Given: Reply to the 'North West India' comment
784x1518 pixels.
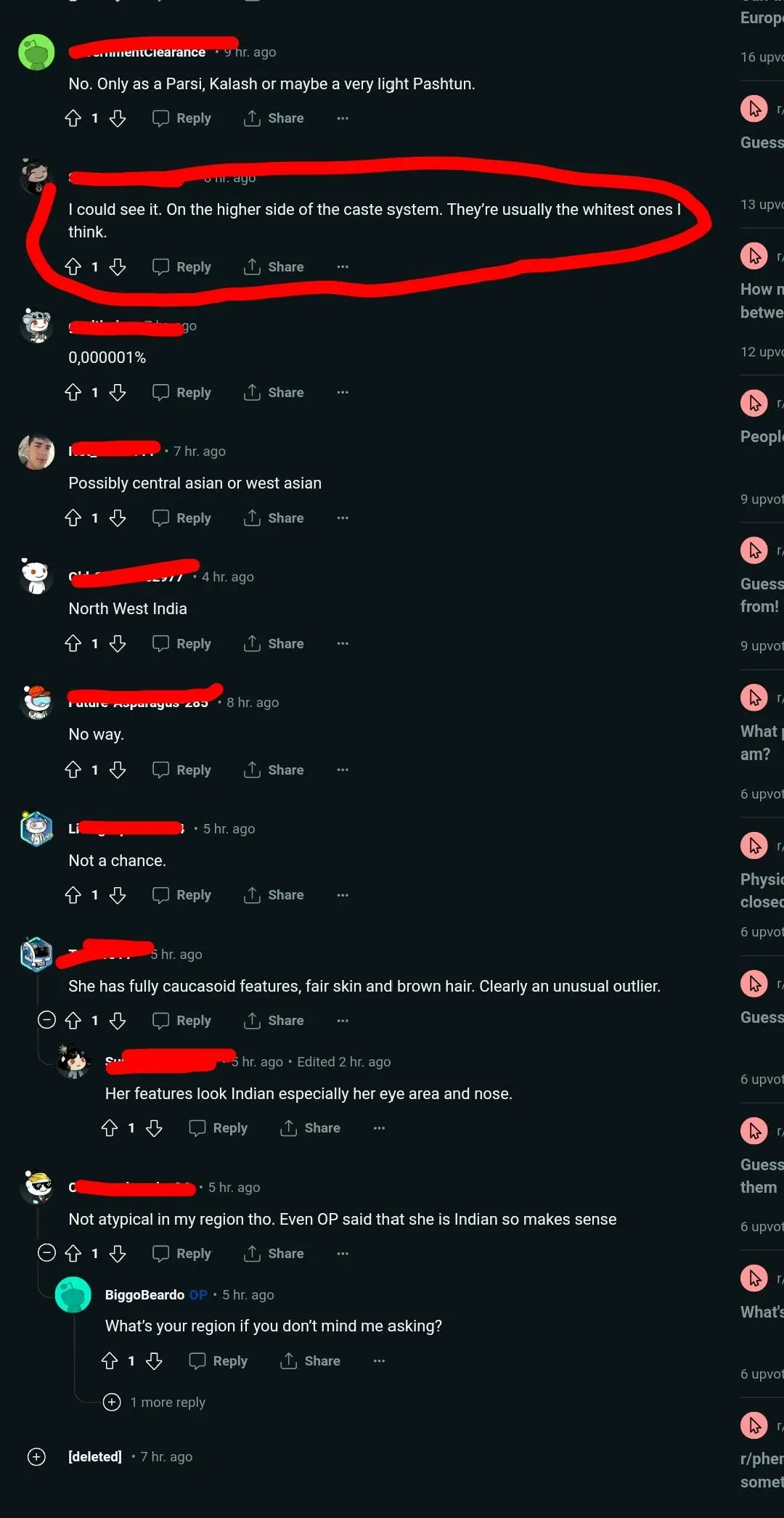Looking at the screenshot, I should [182, 644].
